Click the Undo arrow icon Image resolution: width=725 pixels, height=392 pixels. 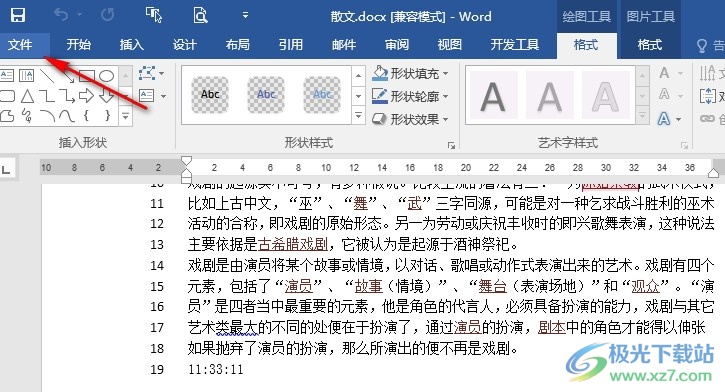[x=61, y=15]
